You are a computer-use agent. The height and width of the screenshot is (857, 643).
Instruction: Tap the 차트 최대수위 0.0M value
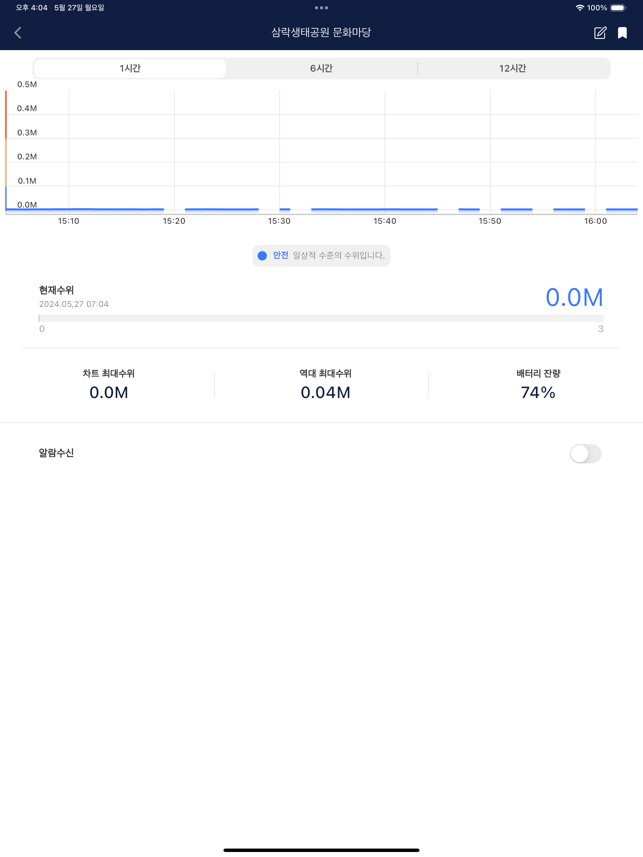point(109,392)
